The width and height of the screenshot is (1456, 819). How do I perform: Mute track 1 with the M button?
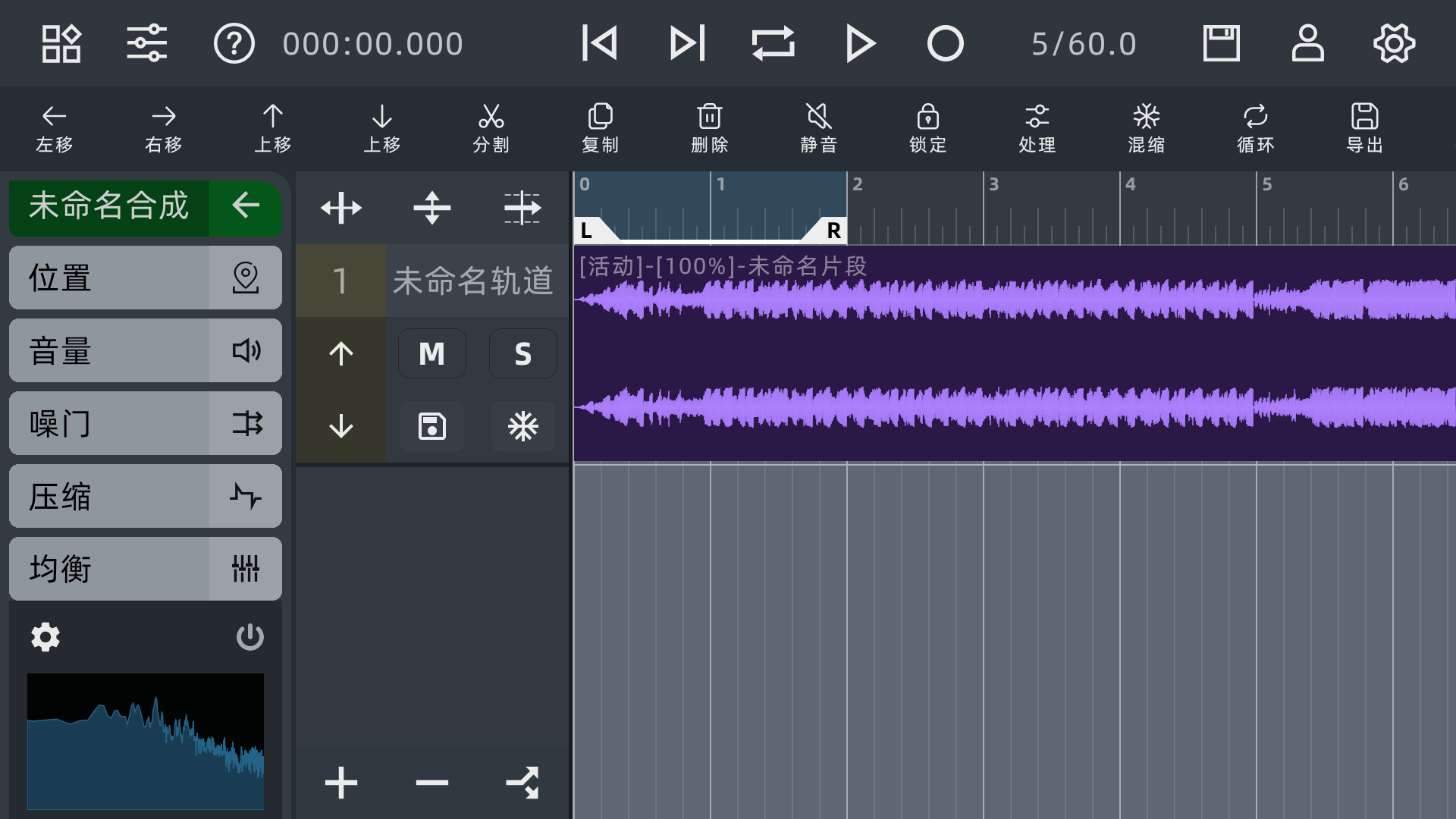[432, 353]
